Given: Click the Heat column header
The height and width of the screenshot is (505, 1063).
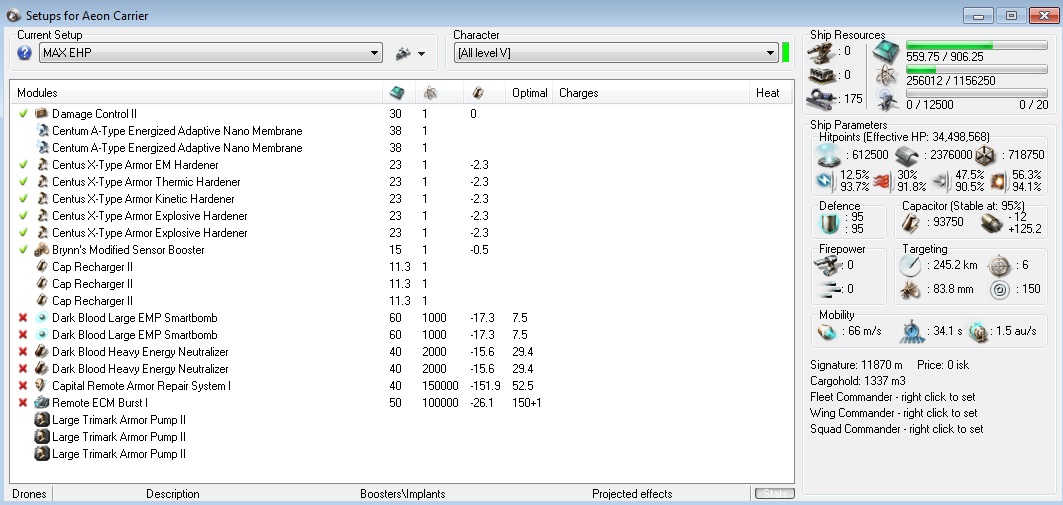Looking at the screenshot, I should coord(767,93).
